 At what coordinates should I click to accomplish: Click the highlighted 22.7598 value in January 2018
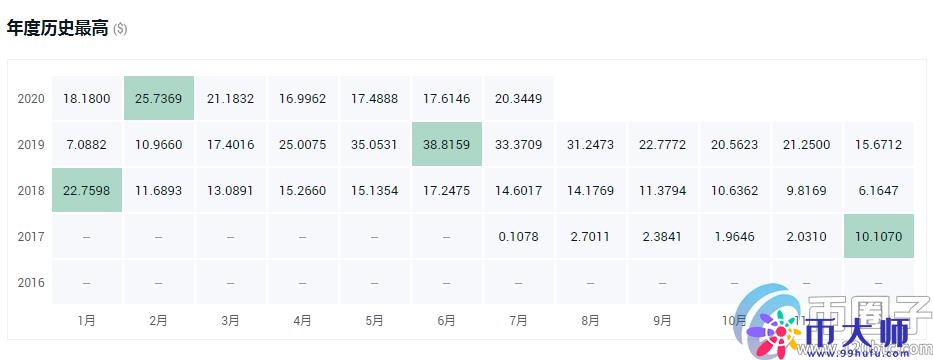pos(87,190)
